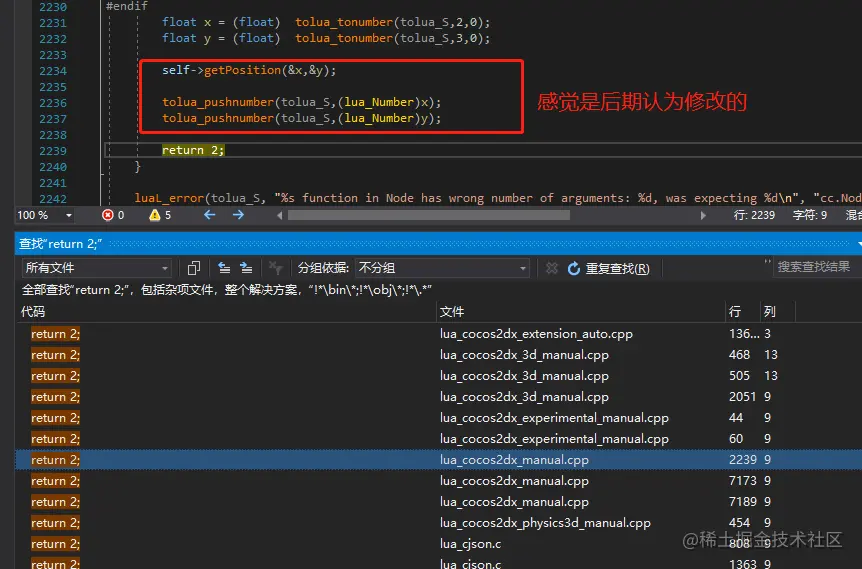Select lua_cocos2dx_3d_manual.cpp result at line 468
The height and width of the screenshot is (569, 862).
tap(439, 355)
